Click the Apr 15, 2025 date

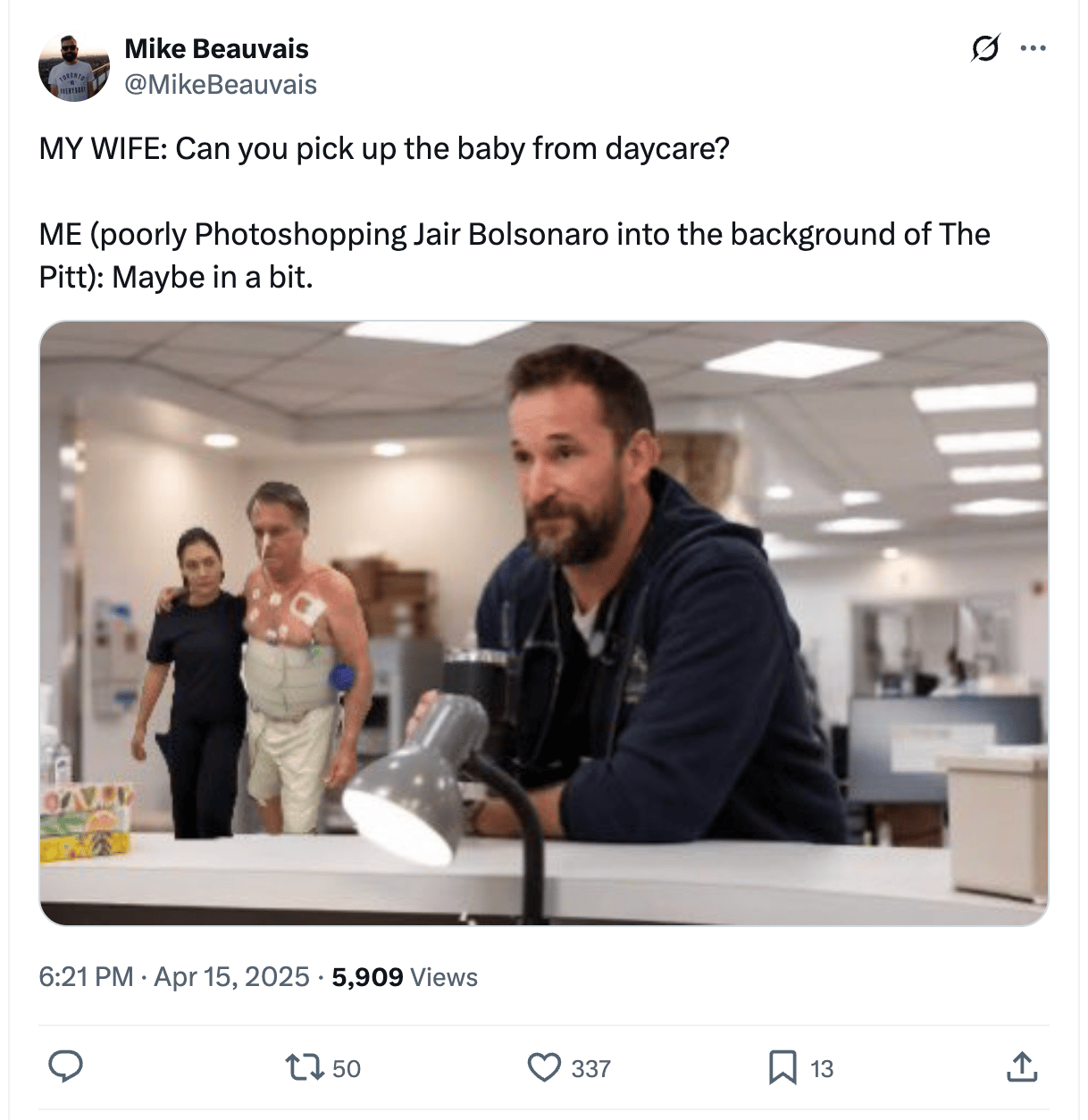tap(231, 977)
